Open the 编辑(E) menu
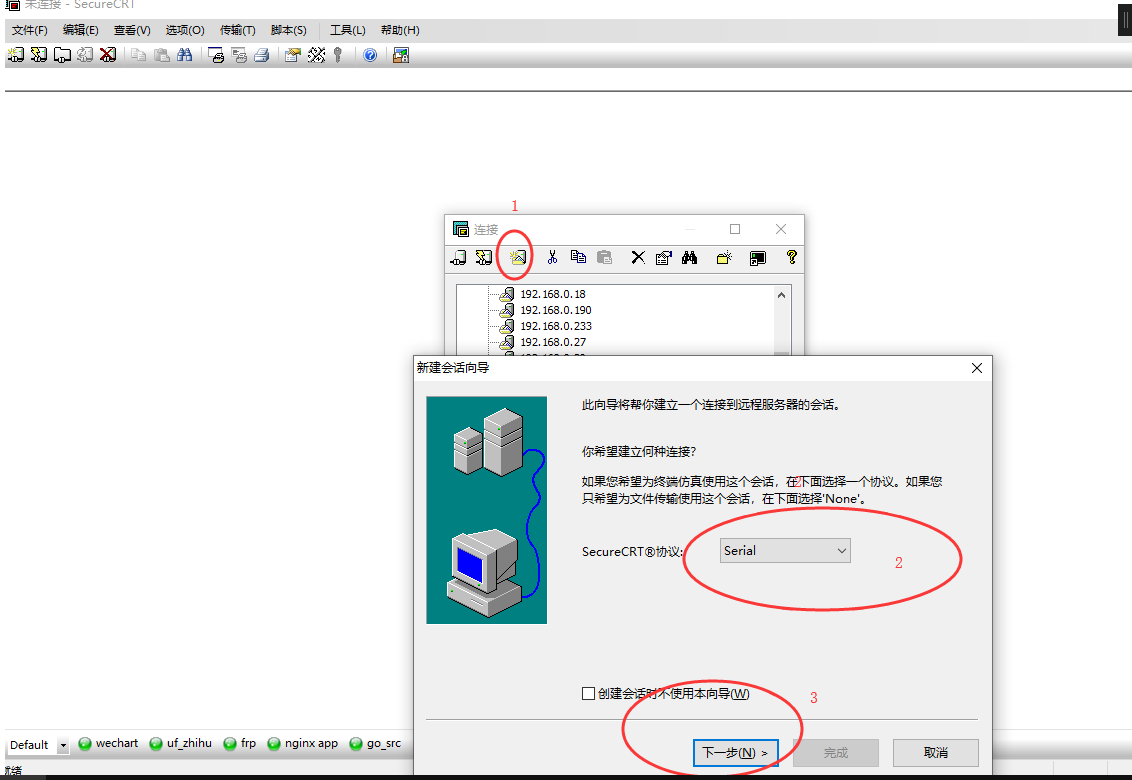Image resolution: width=1132 pixels, height=780 pixels. pos(80,30)
